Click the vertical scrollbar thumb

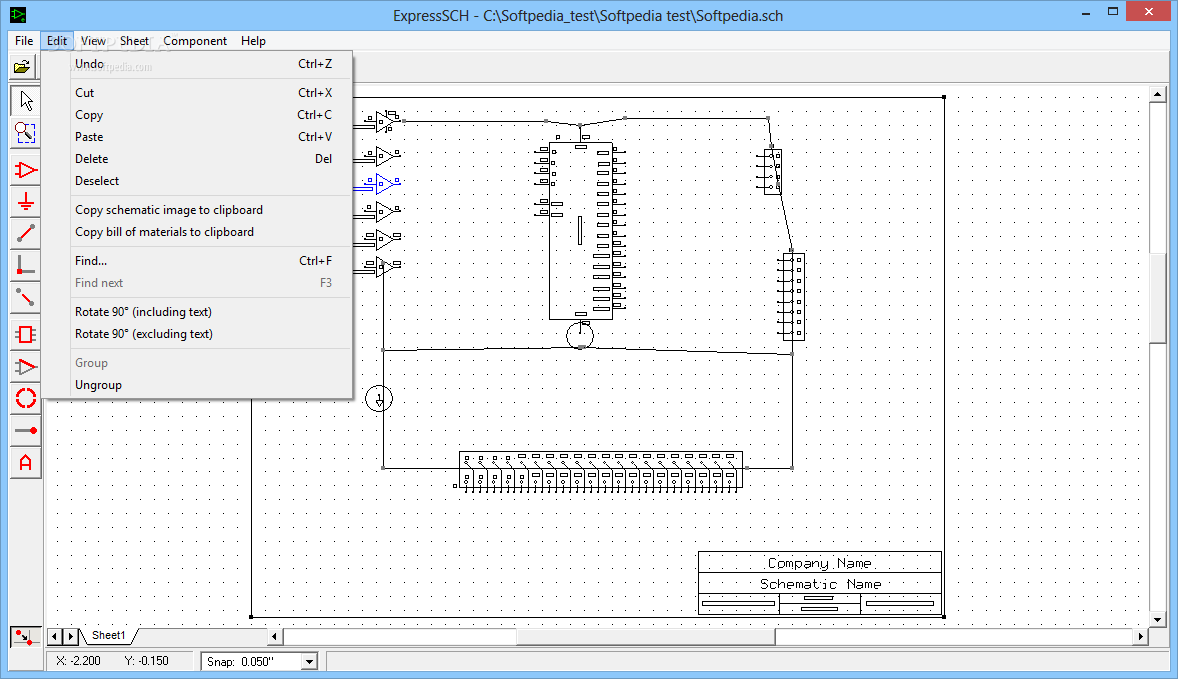(x=1157, y=298)
